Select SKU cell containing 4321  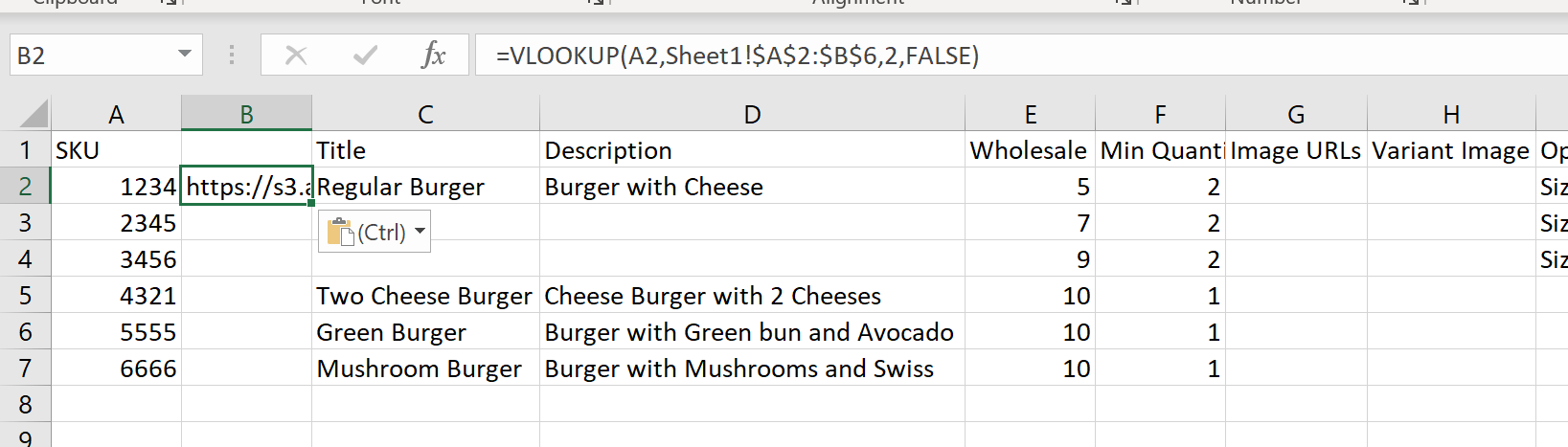point(116,296)
